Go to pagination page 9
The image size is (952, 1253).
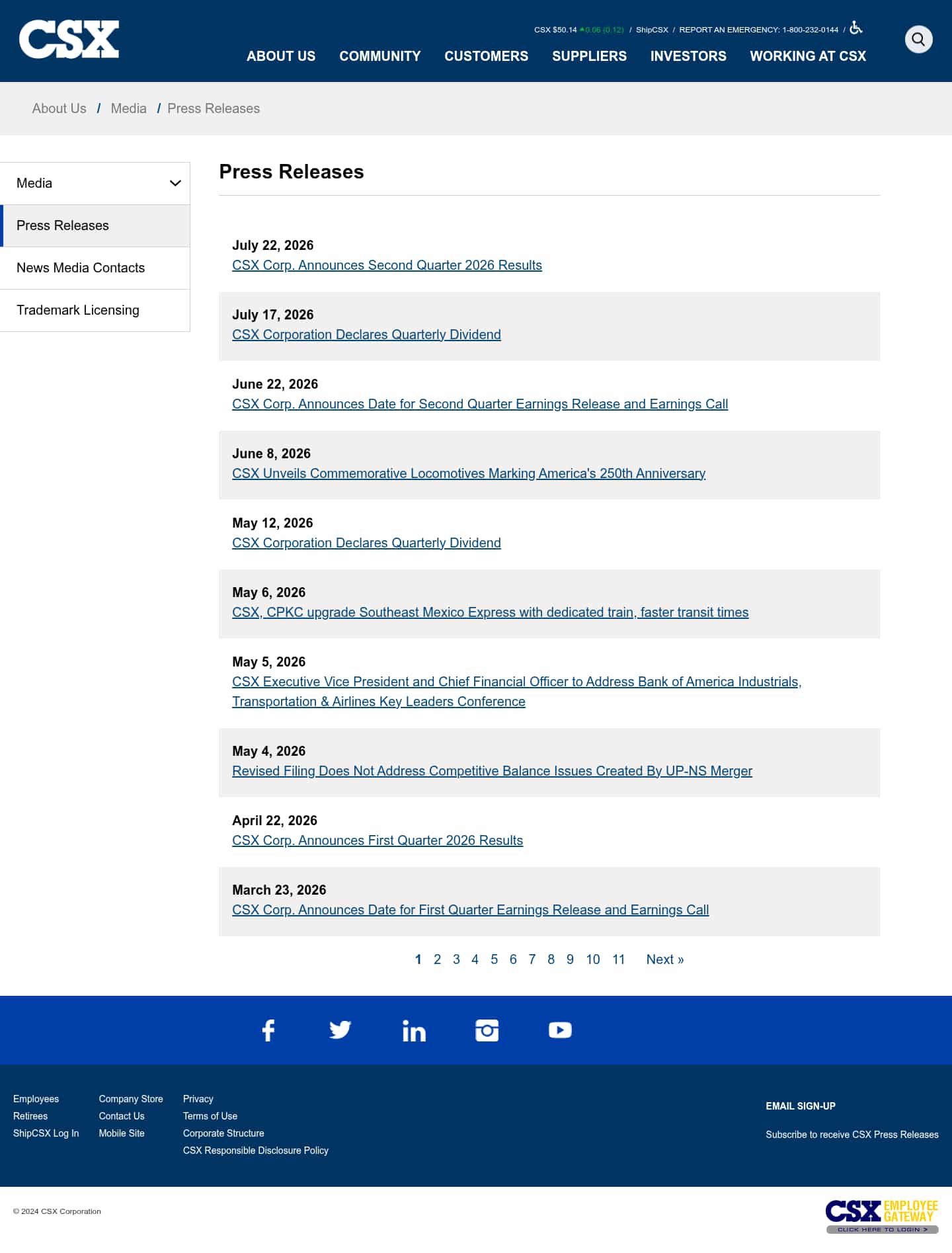pyautogui.click(x=570, y=959)
